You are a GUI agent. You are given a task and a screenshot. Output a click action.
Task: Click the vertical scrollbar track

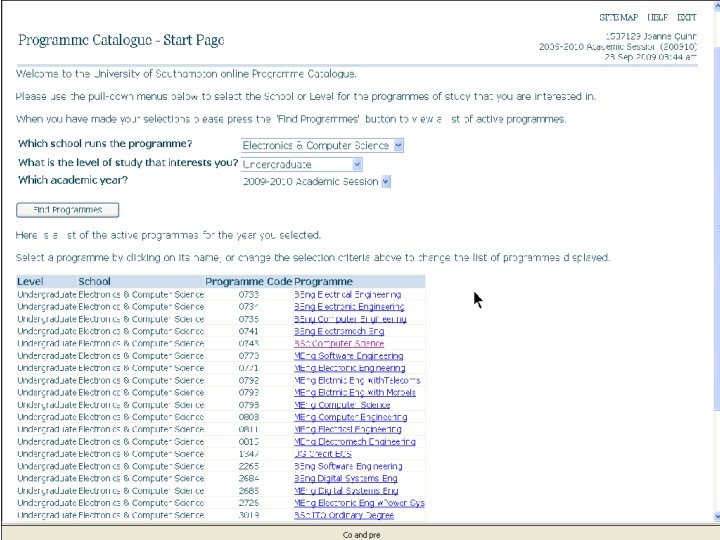pyautogui.click(x=717, y=459)
